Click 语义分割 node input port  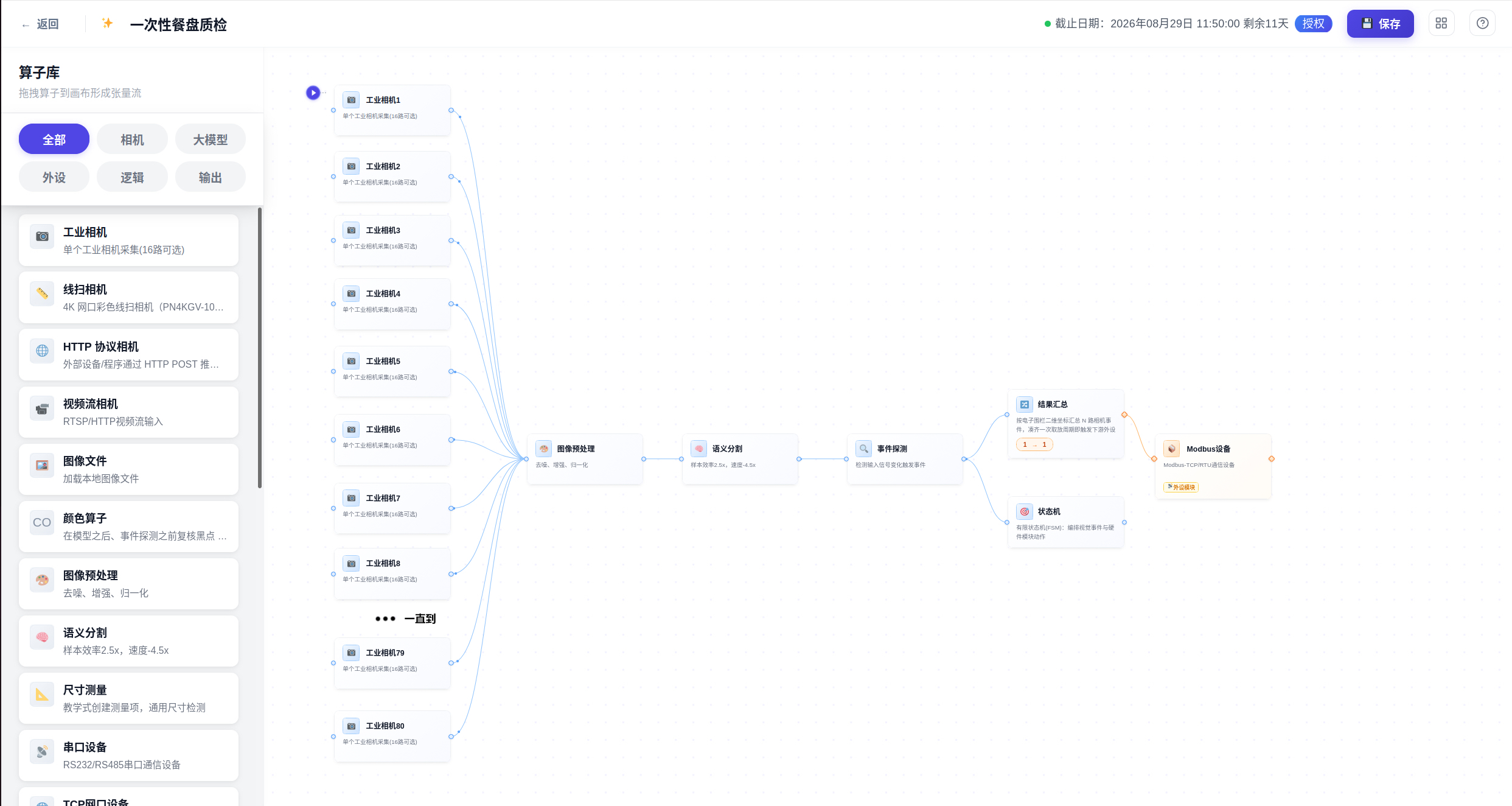681,459
